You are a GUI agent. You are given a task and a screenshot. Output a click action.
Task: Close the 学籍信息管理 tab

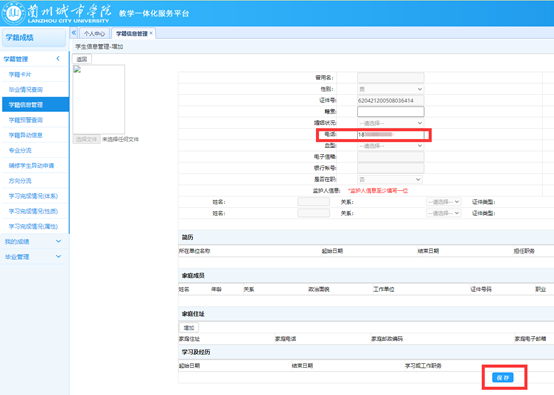[x=151, y=33]
